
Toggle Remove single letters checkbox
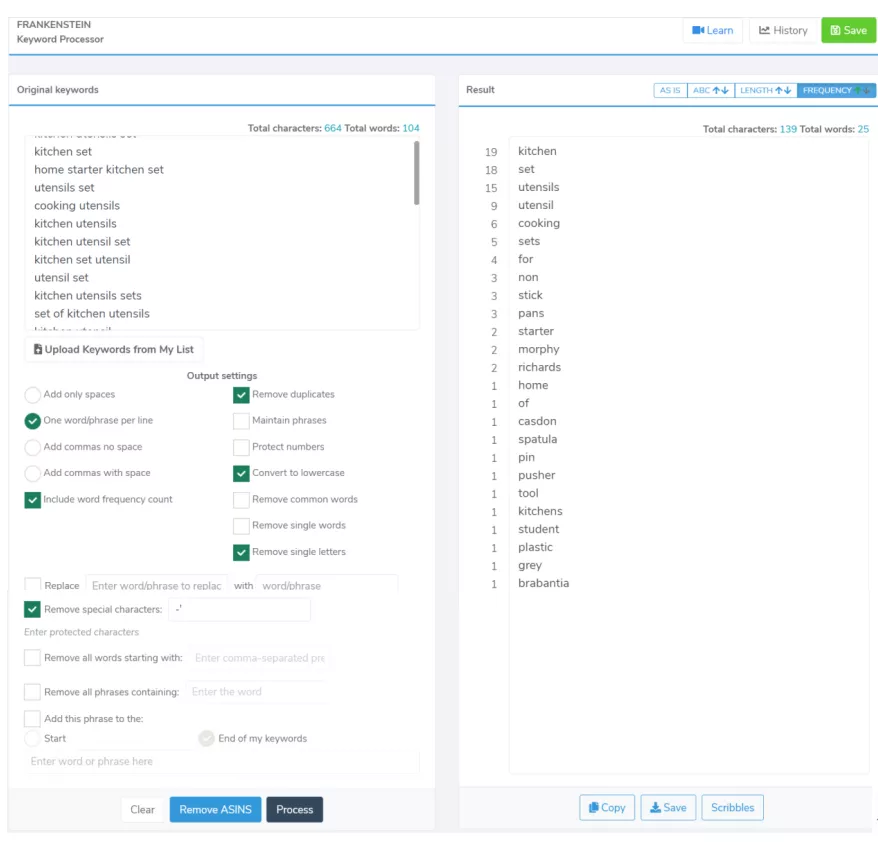[x=241, y=552]
